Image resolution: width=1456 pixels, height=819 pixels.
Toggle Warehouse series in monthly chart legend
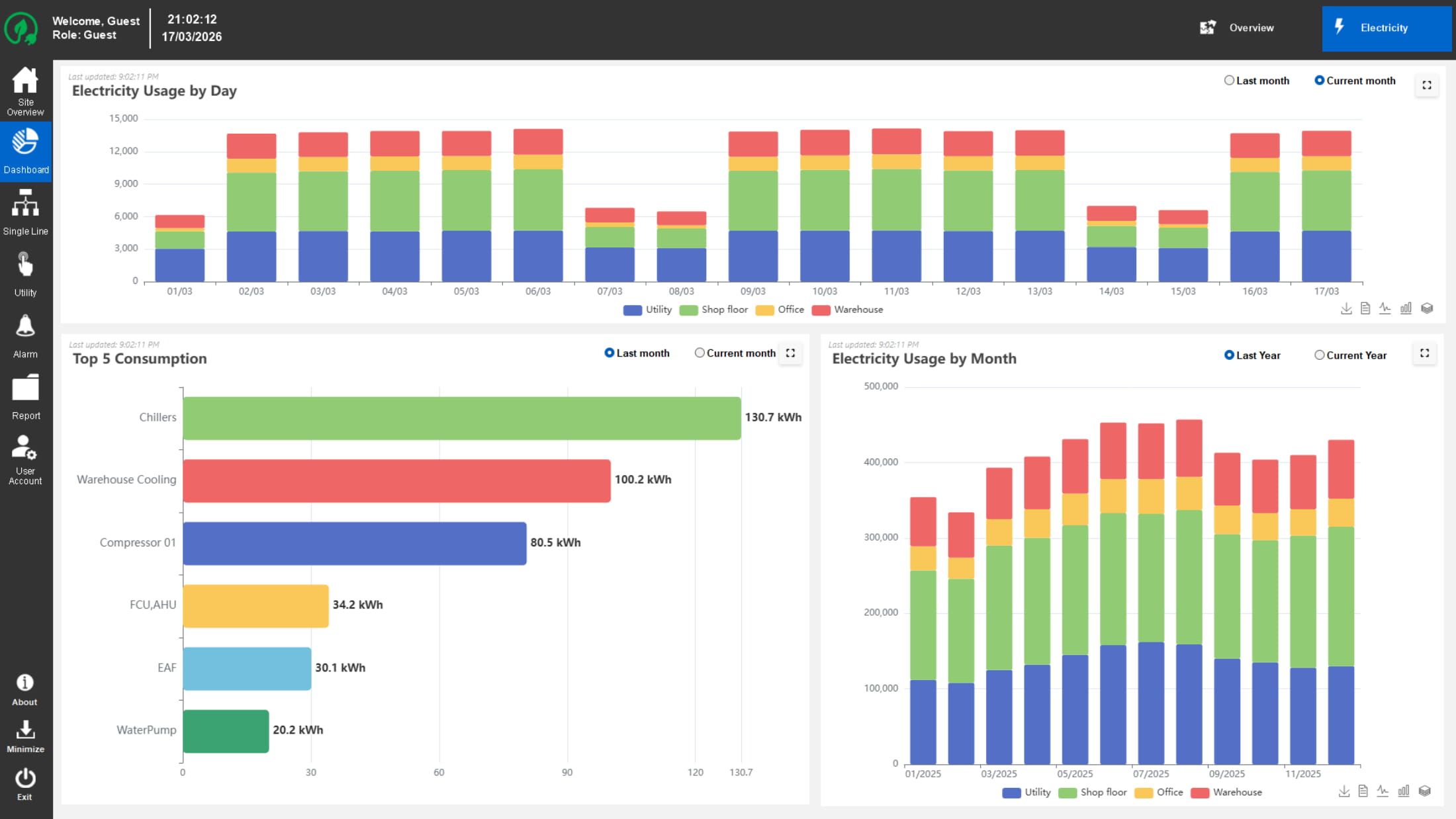1226,793
